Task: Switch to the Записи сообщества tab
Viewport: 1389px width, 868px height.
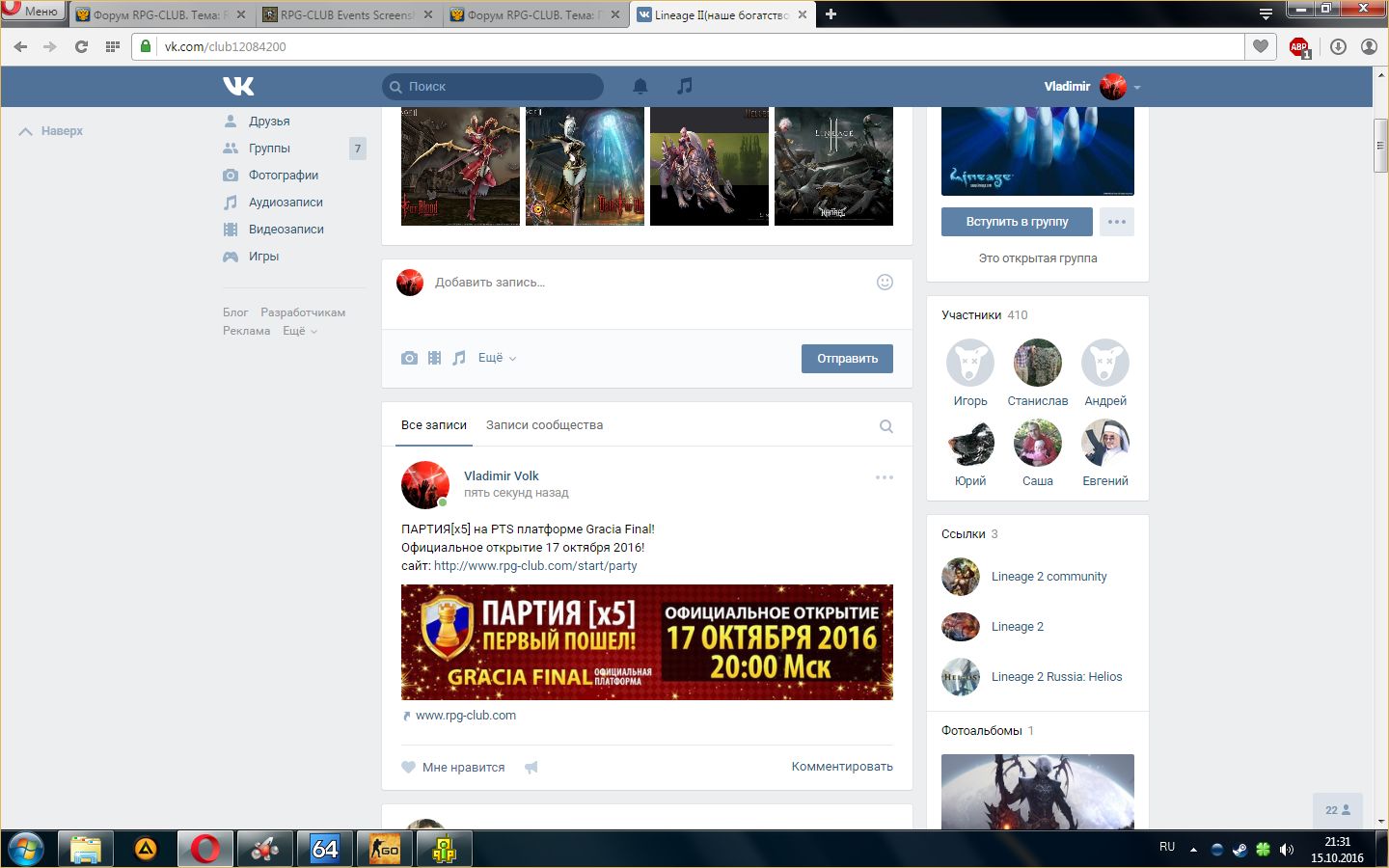Action: pos(544,425)
